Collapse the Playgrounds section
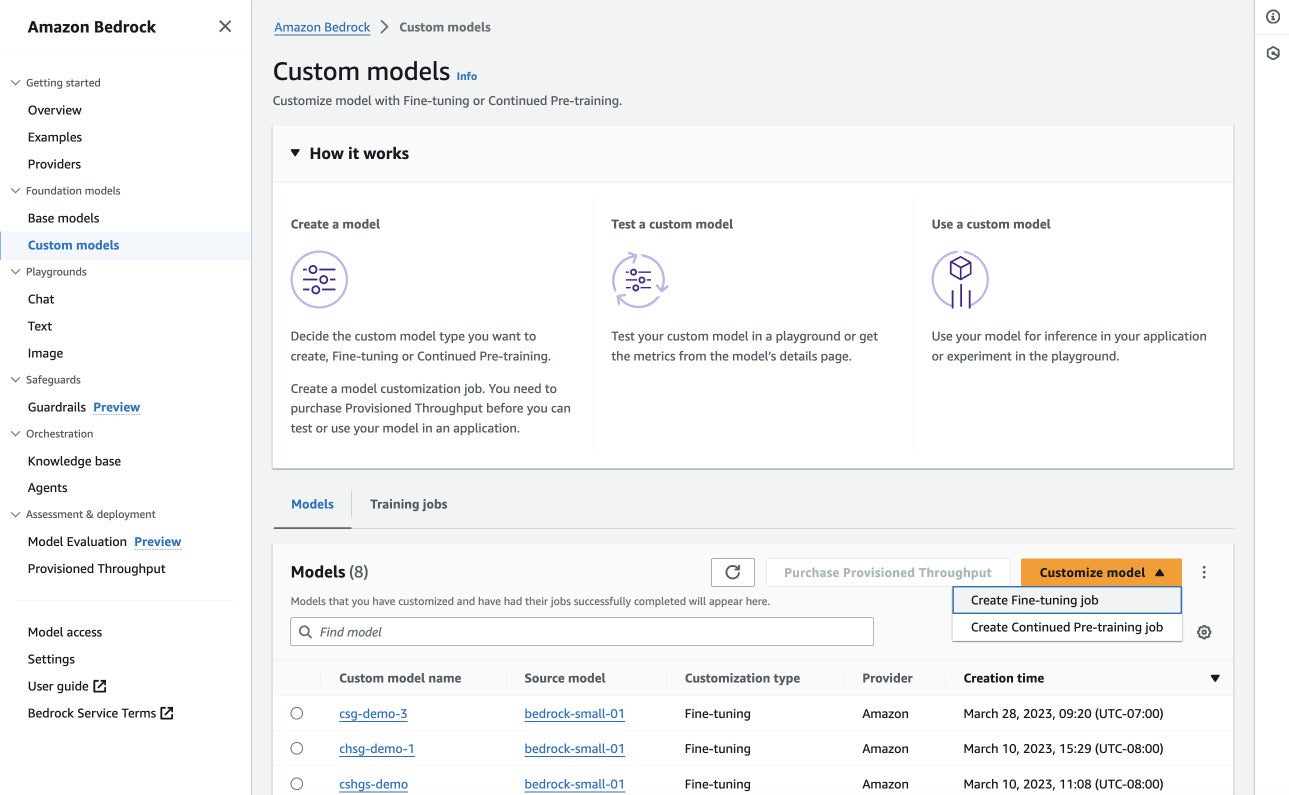The image size is (1289, 795). point(15,272)
